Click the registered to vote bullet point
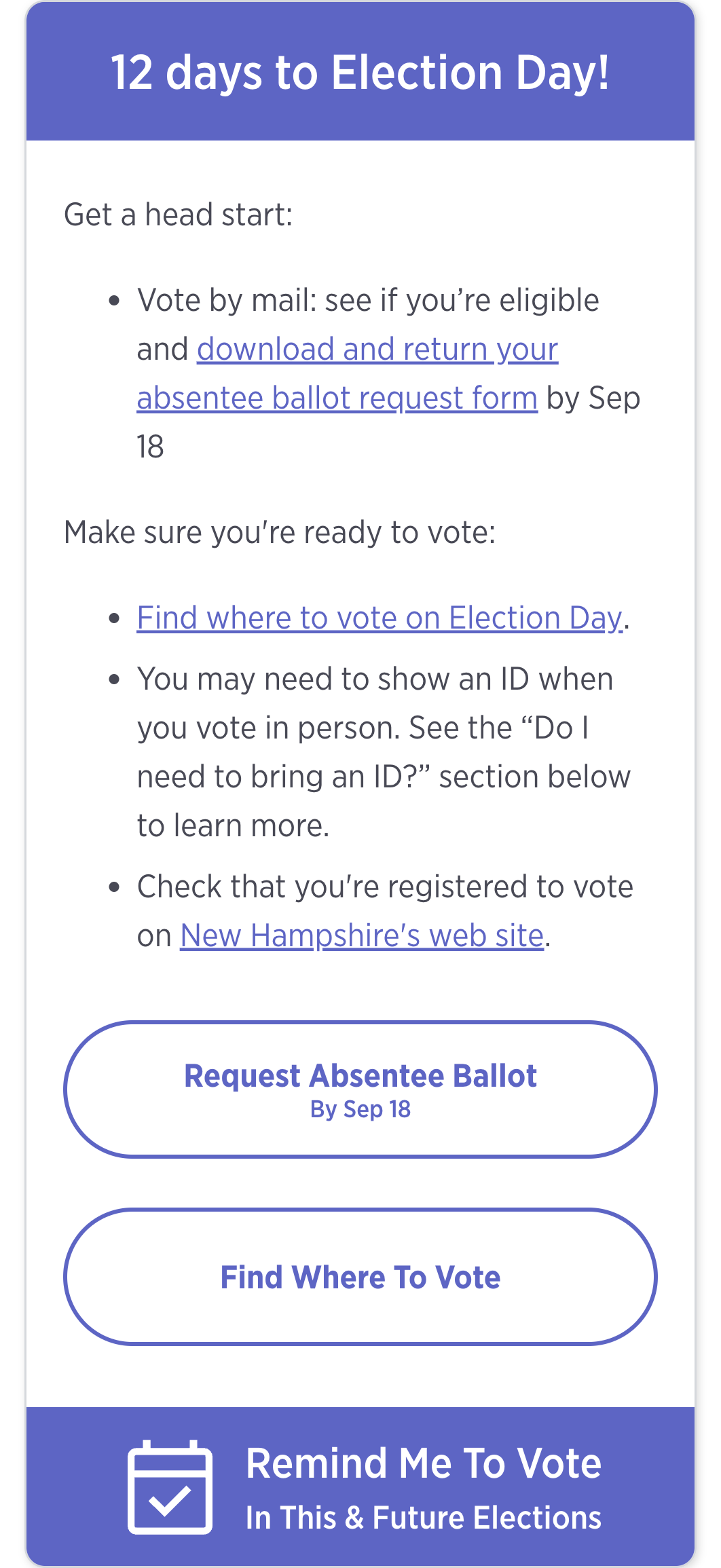Screen dimensions: 721x1568 (384, 910)
